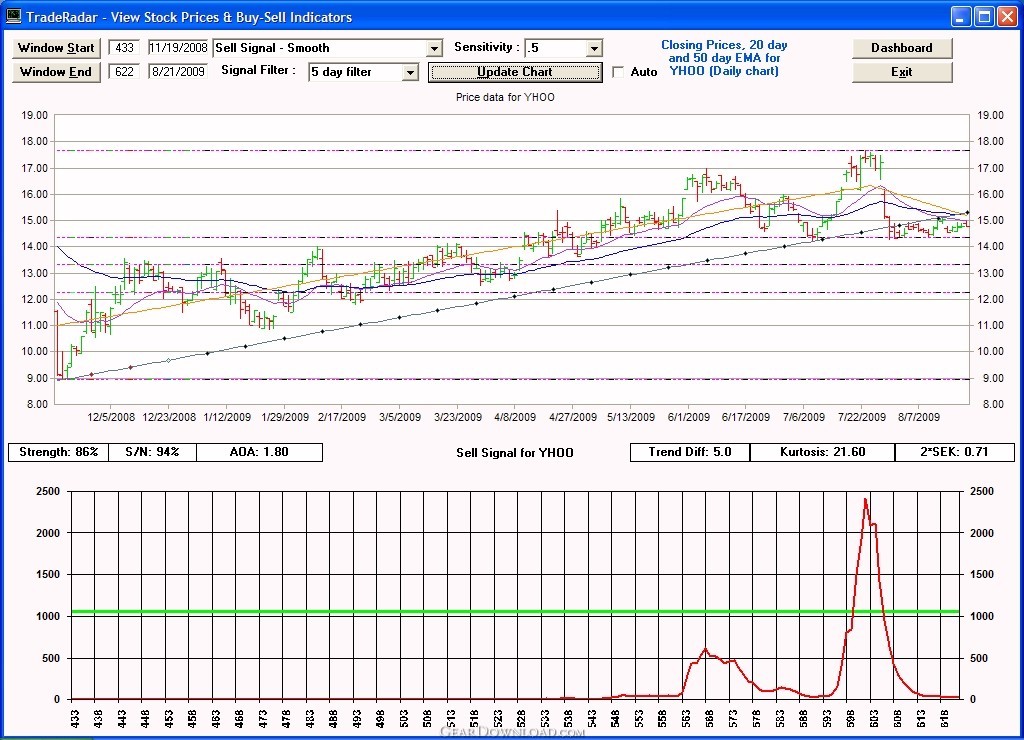Open the Dashboard

point(902,48)
